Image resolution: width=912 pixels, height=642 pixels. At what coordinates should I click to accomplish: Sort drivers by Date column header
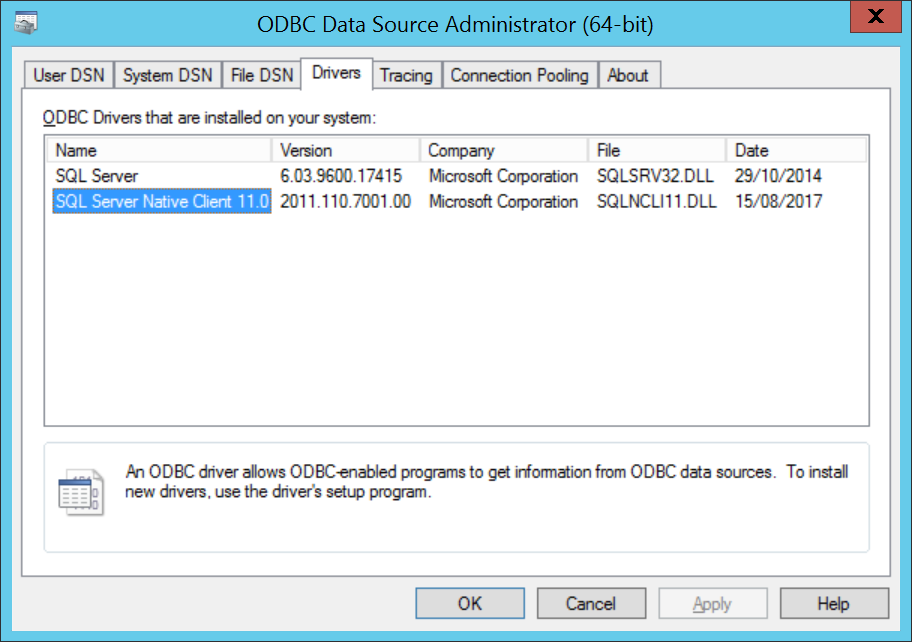coord(795,151)
